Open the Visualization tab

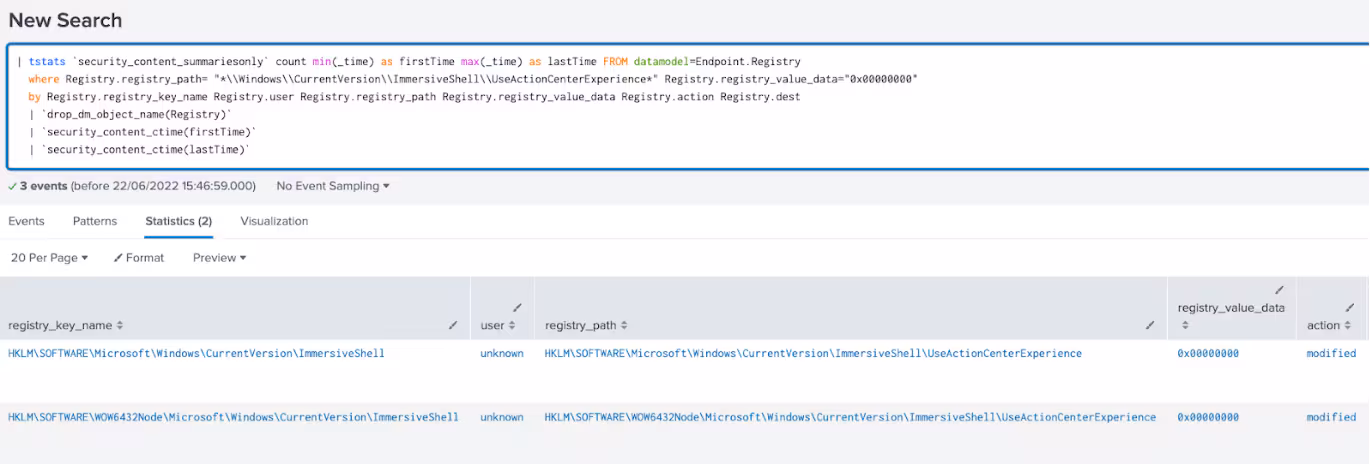pos(274,221)
